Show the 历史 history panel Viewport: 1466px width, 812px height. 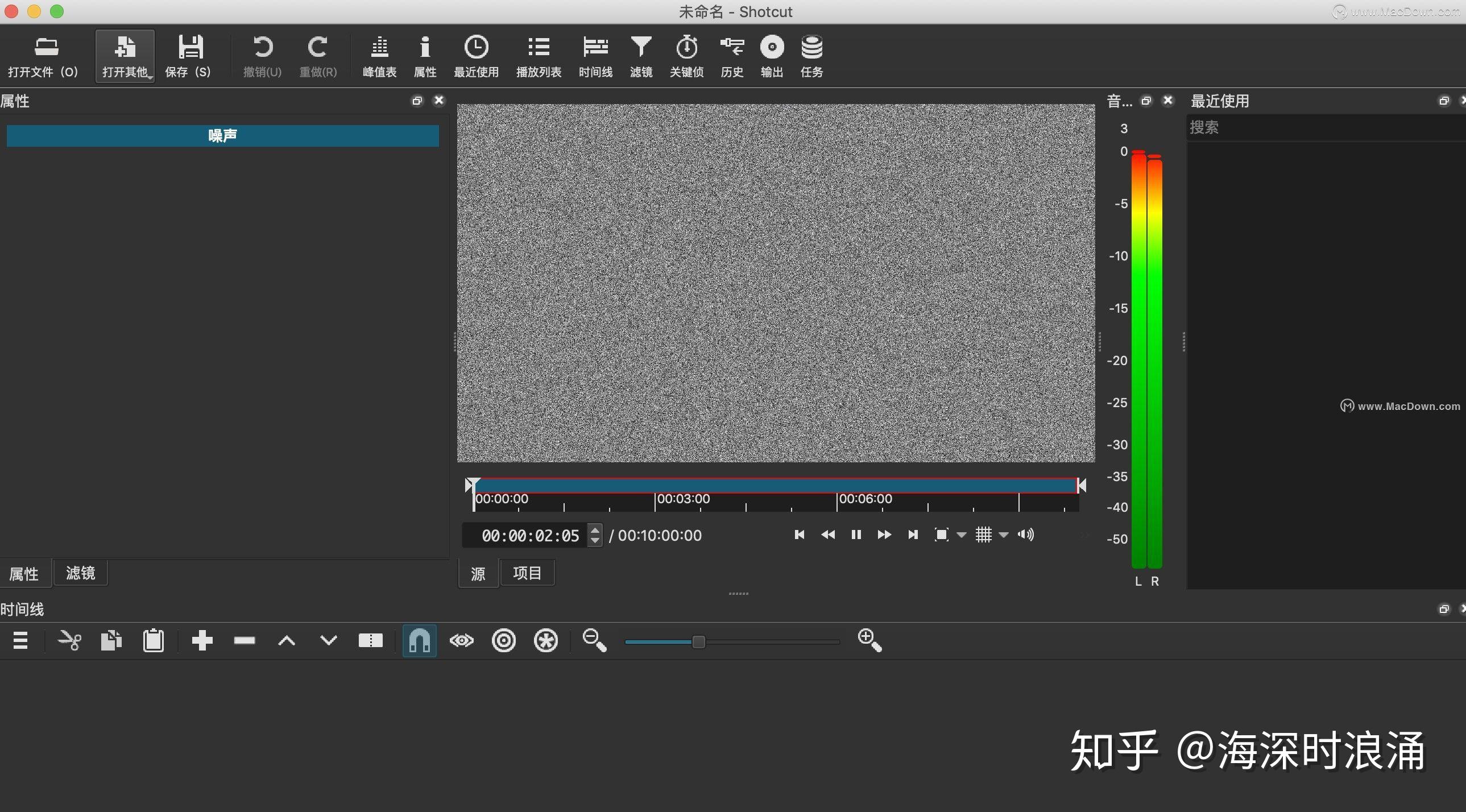pos(732,56)
